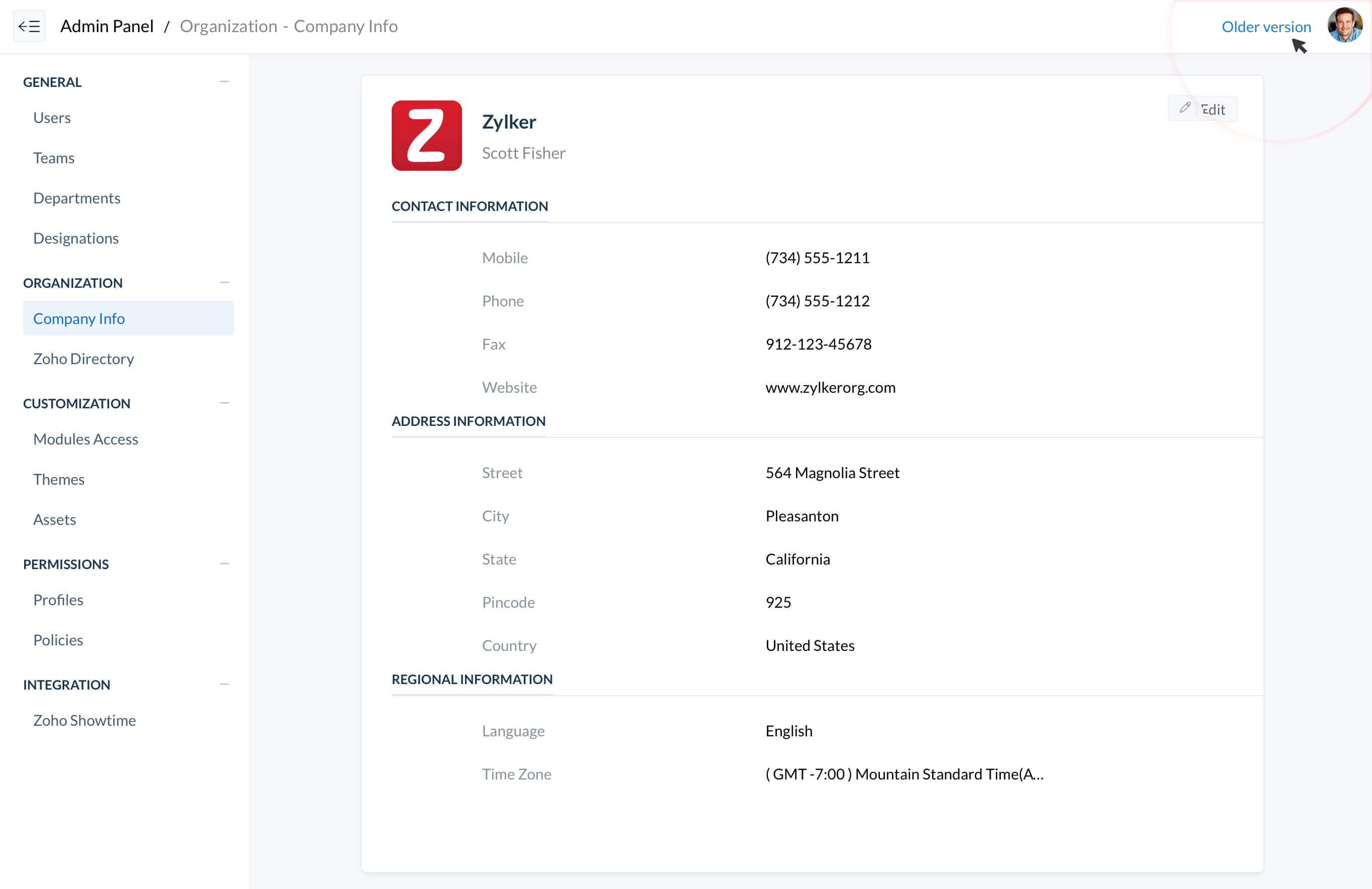Collapse the PERMISSIONS section

[224, 564]
